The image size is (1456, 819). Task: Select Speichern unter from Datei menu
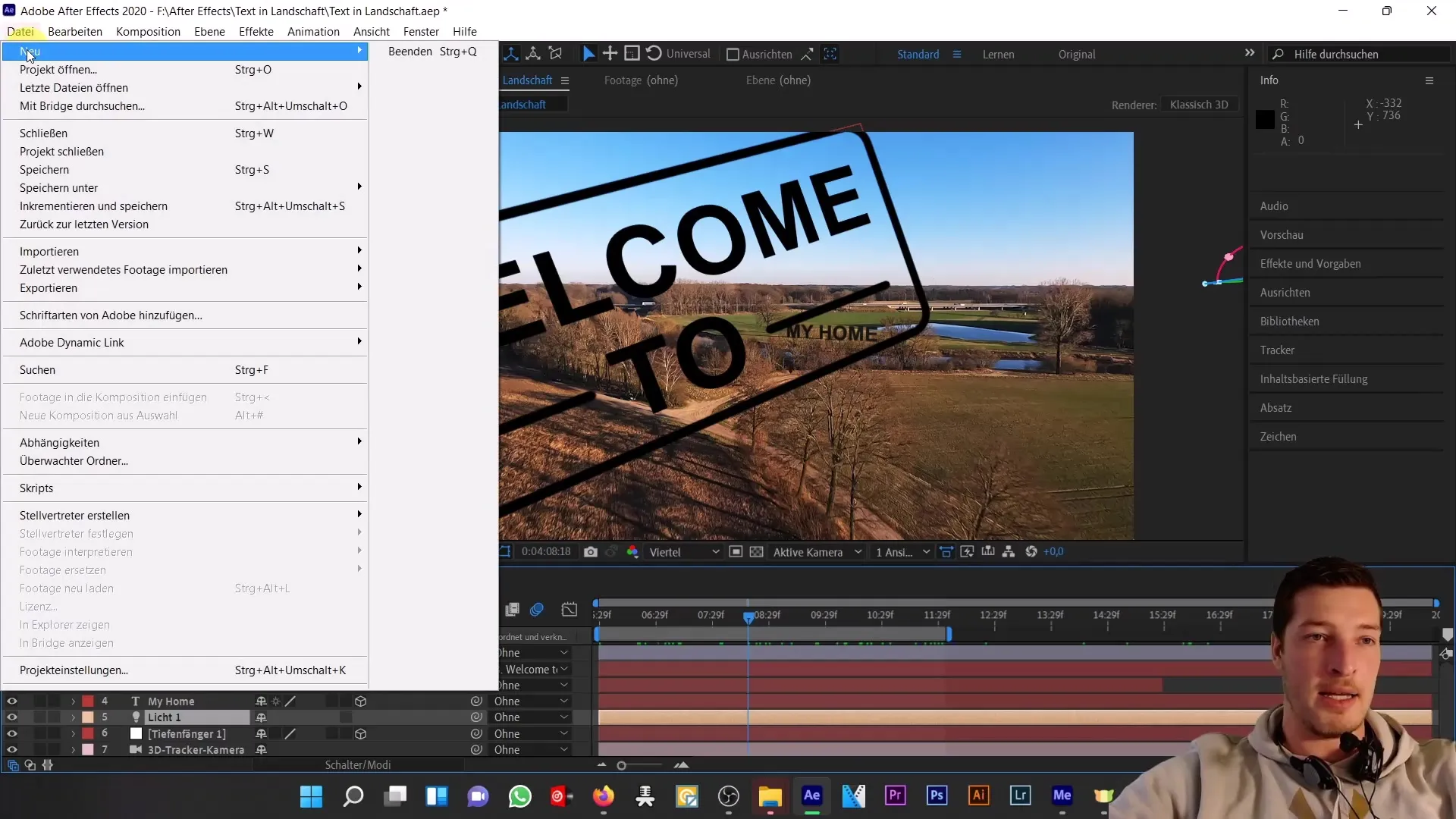pos(59,187)
